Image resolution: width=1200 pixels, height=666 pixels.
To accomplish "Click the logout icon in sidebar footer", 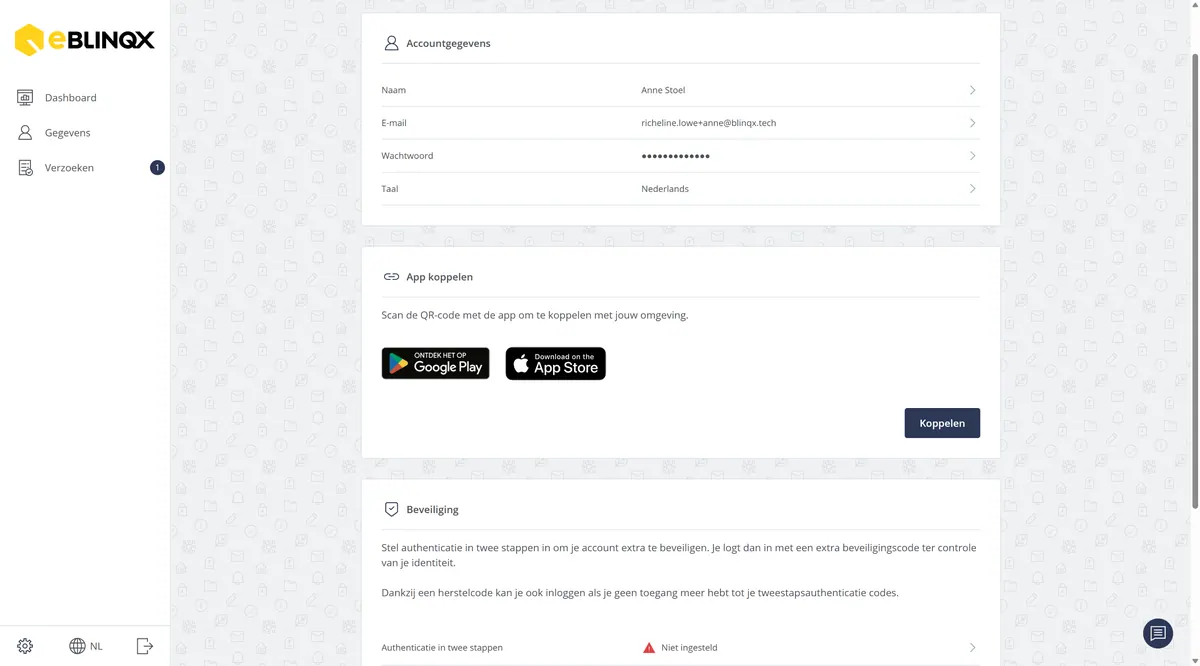I will click(145, 646).
